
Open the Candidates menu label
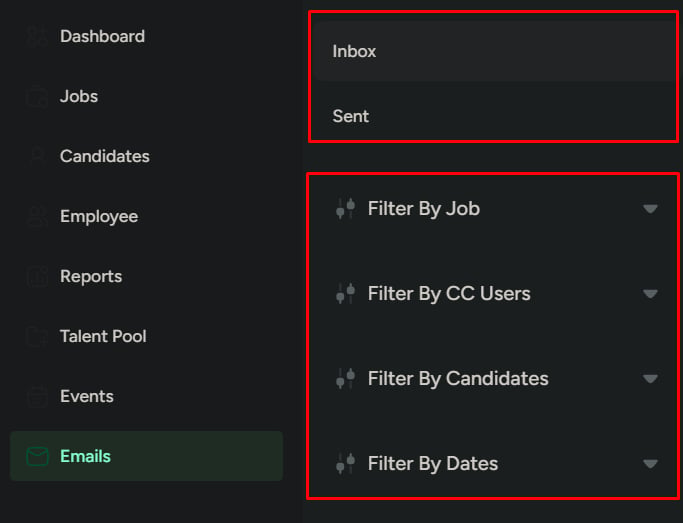pos(105,156)
